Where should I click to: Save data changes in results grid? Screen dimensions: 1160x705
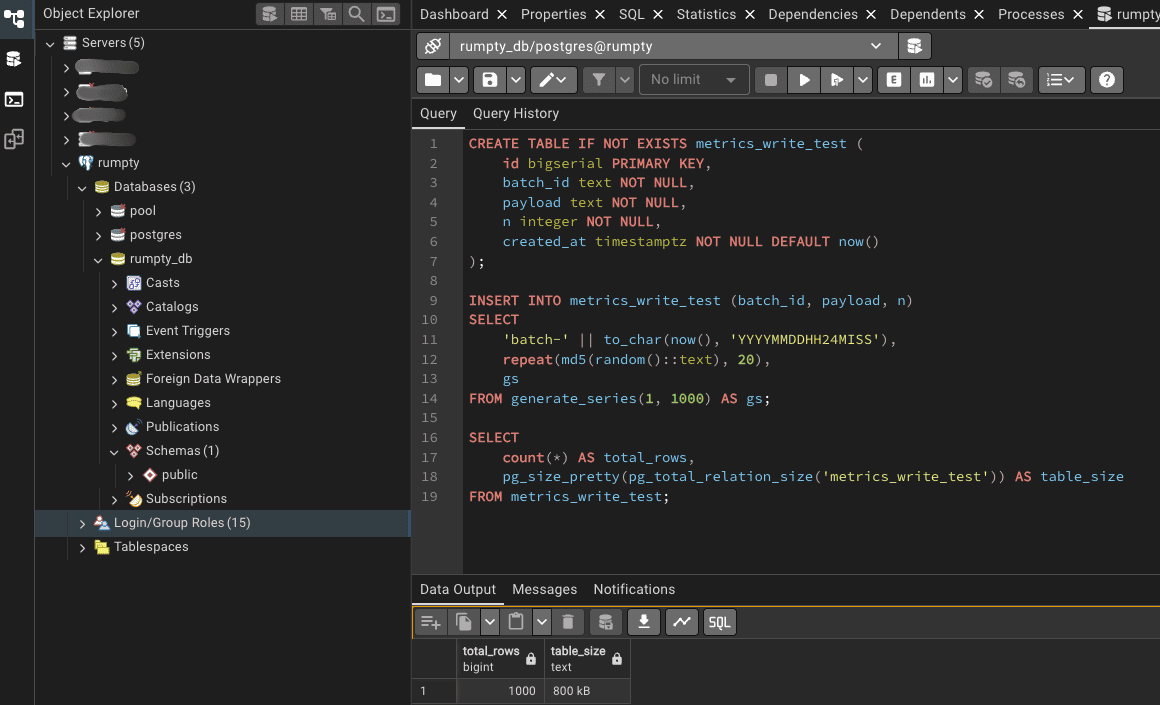coord(606,622)
